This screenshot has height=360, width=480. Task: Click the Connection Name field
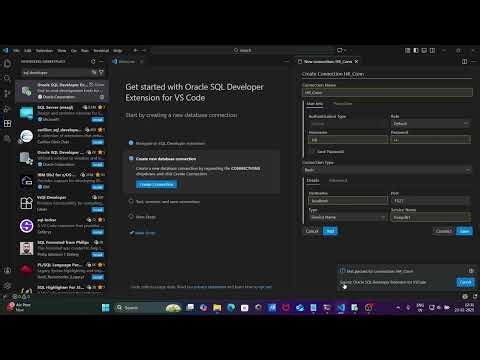click(x=387, y=93)
